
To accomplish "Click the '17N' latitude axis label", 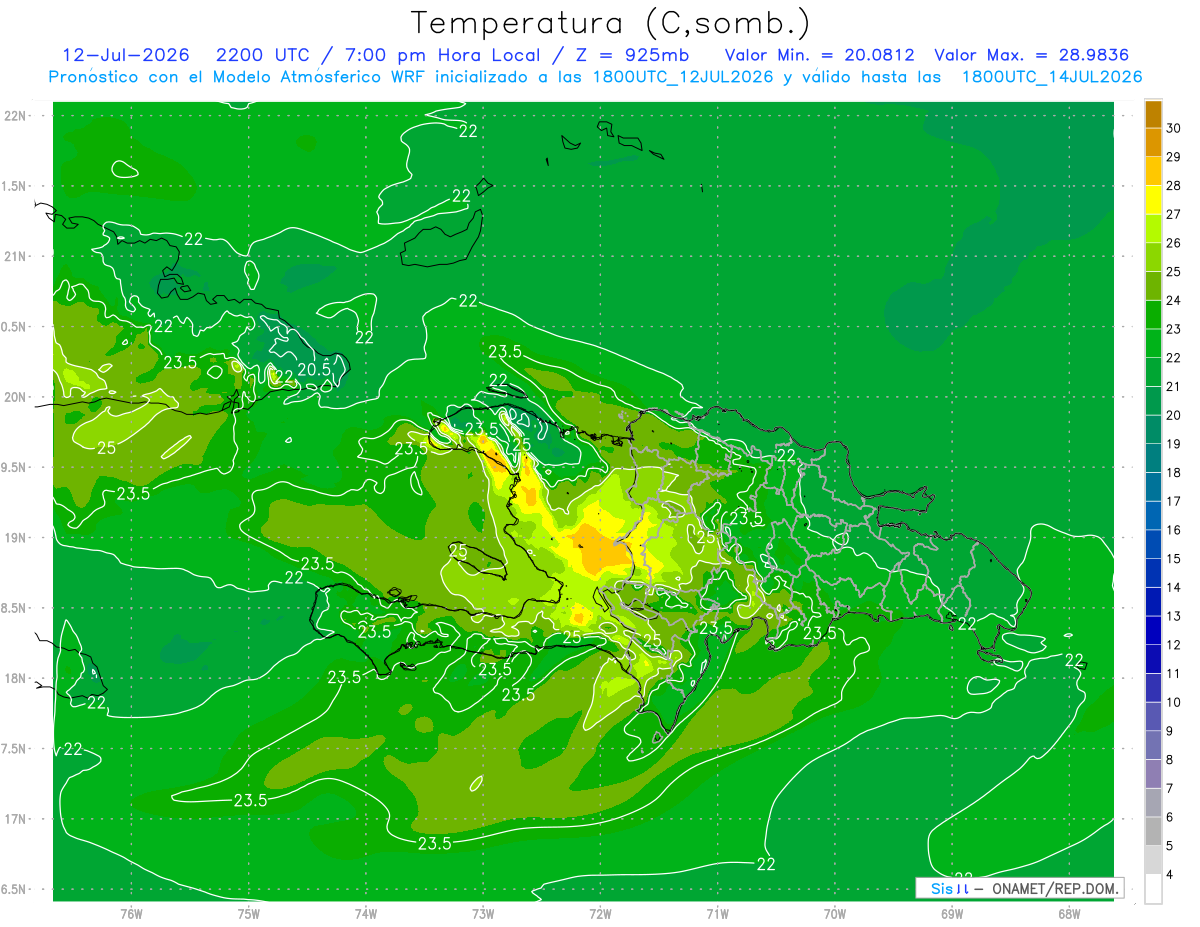I will pyautogui.click(x=16, y=819).
